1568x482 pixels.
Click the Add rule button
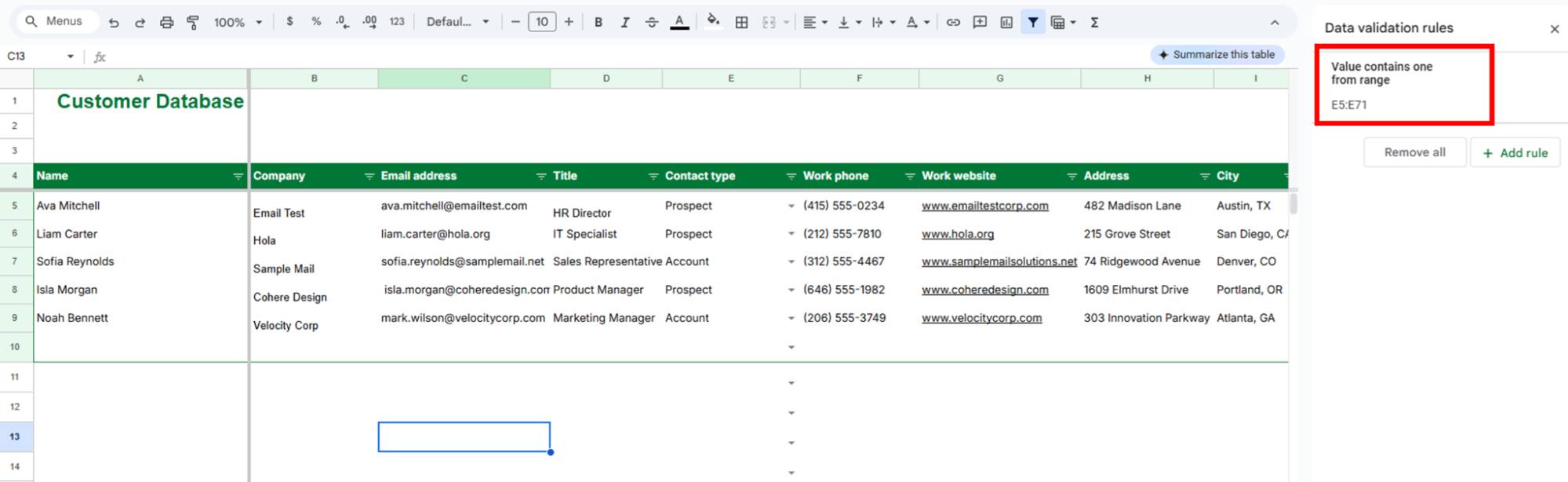pyautogui.click(x=1515, y=152)
